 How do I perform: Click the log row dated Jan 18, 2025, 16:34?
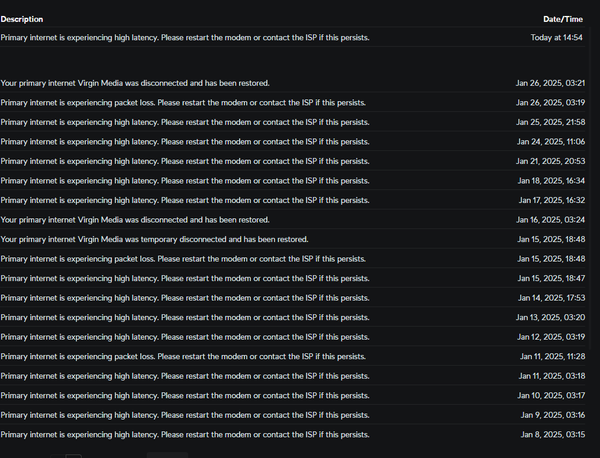click(292, 181)
